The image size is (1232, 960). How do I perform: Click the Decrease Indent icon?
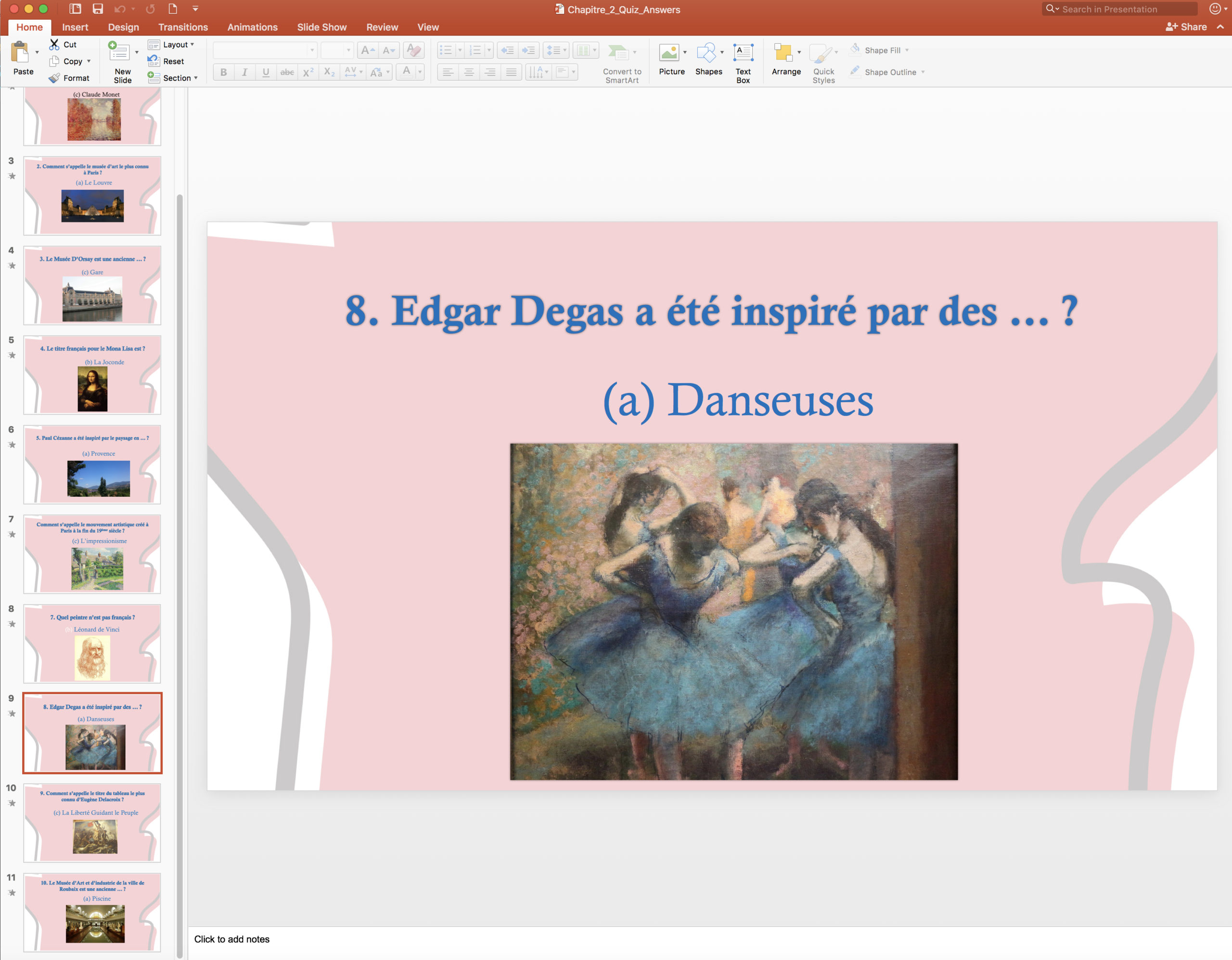pos(507,51)
